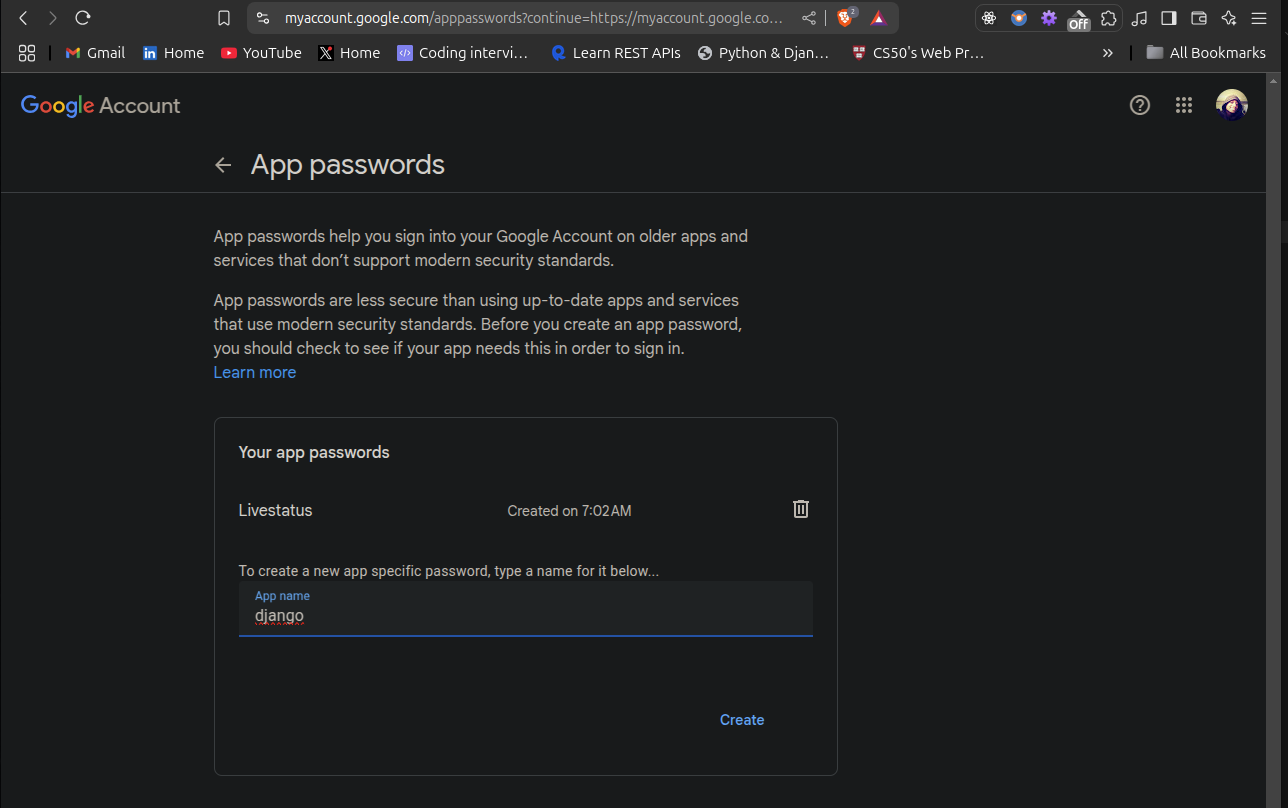Open the Brave Wallet icon
1288x808 pixels.
[x=1199, y=18]
